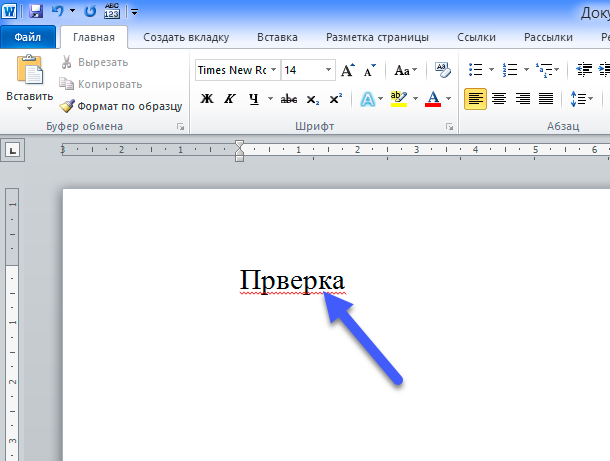
Task: Decrease font size with the shrink font icon
Action: [370, 70]
